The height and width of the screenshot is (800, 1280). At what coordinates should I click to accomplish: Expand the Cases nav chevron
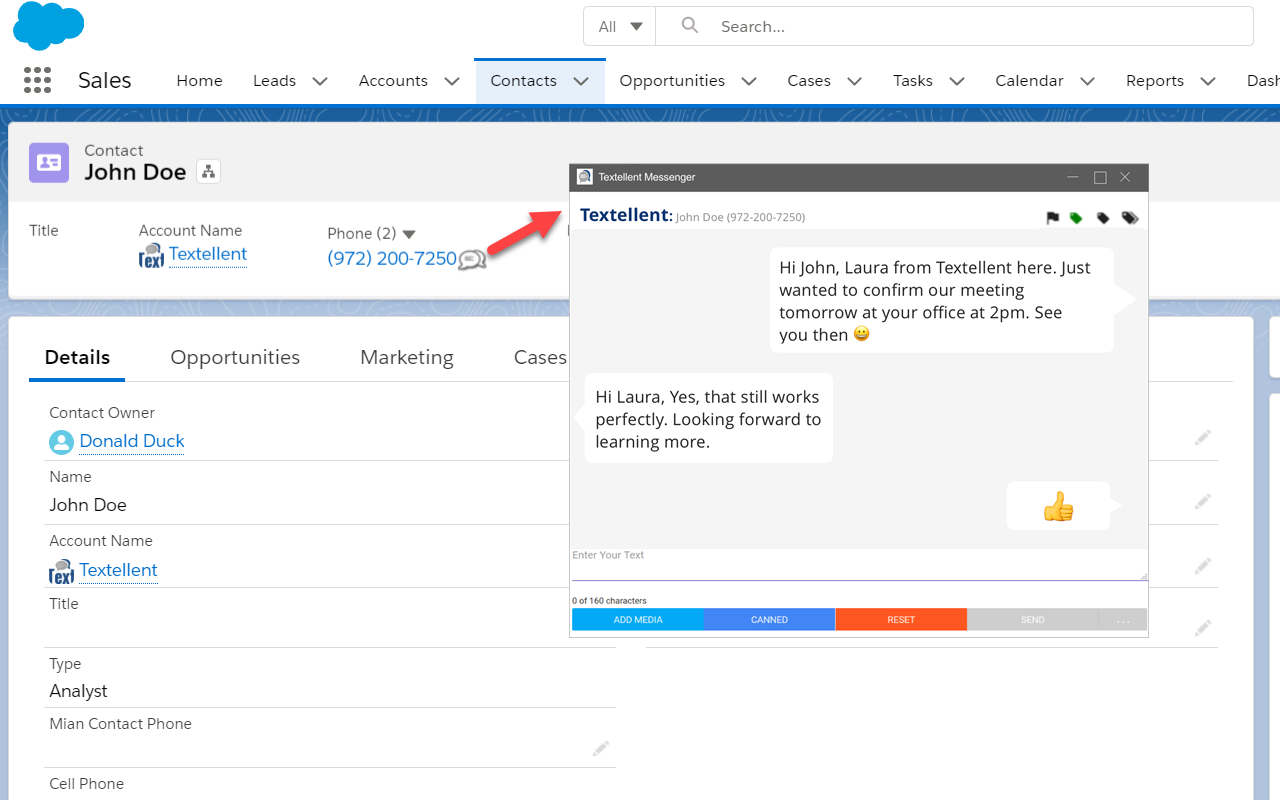click(x=854, y=81)
